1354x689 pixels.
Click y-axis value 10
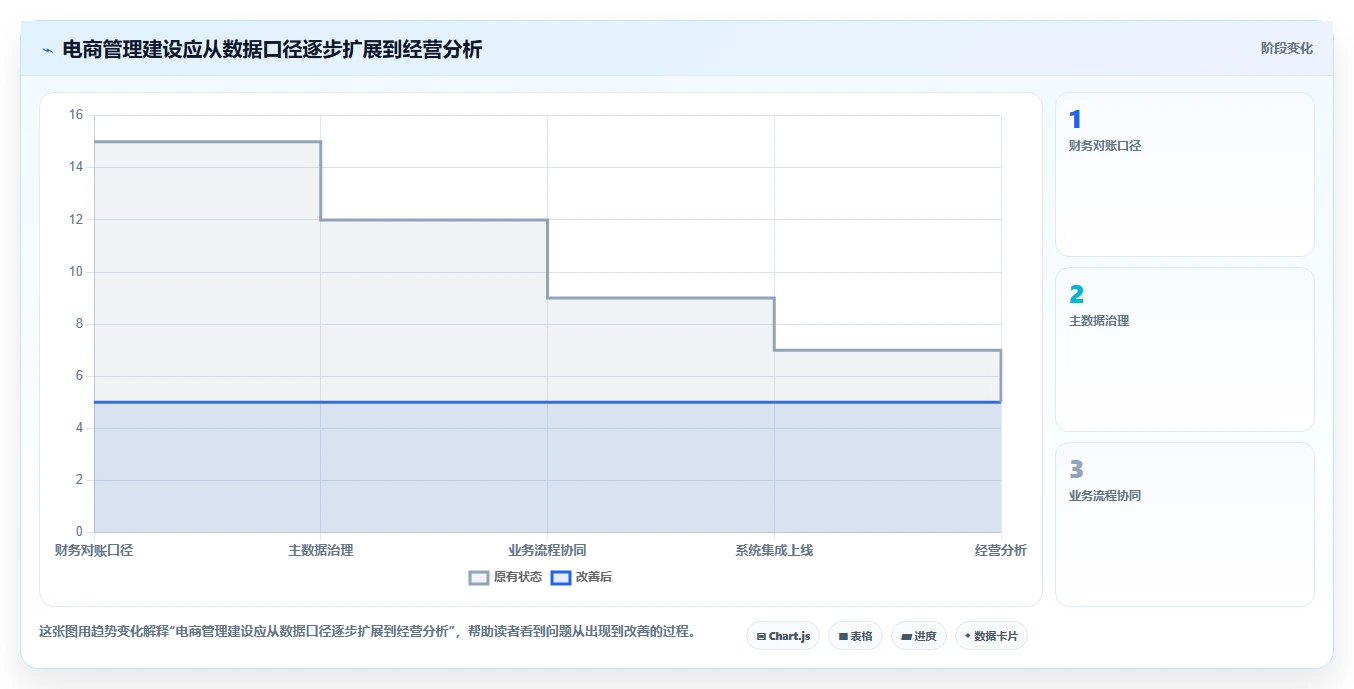[x=76, y=272]
